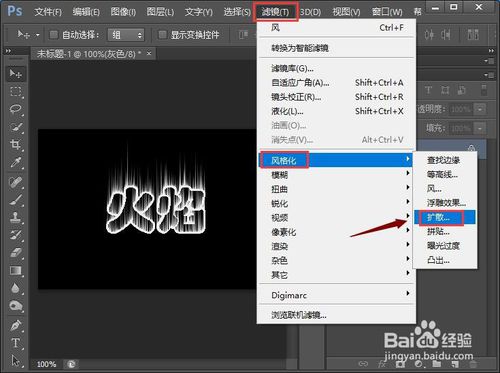The image size is (500, 373).
Task: Click the Move tool preset icon in options bar
Action: [23, 34]
